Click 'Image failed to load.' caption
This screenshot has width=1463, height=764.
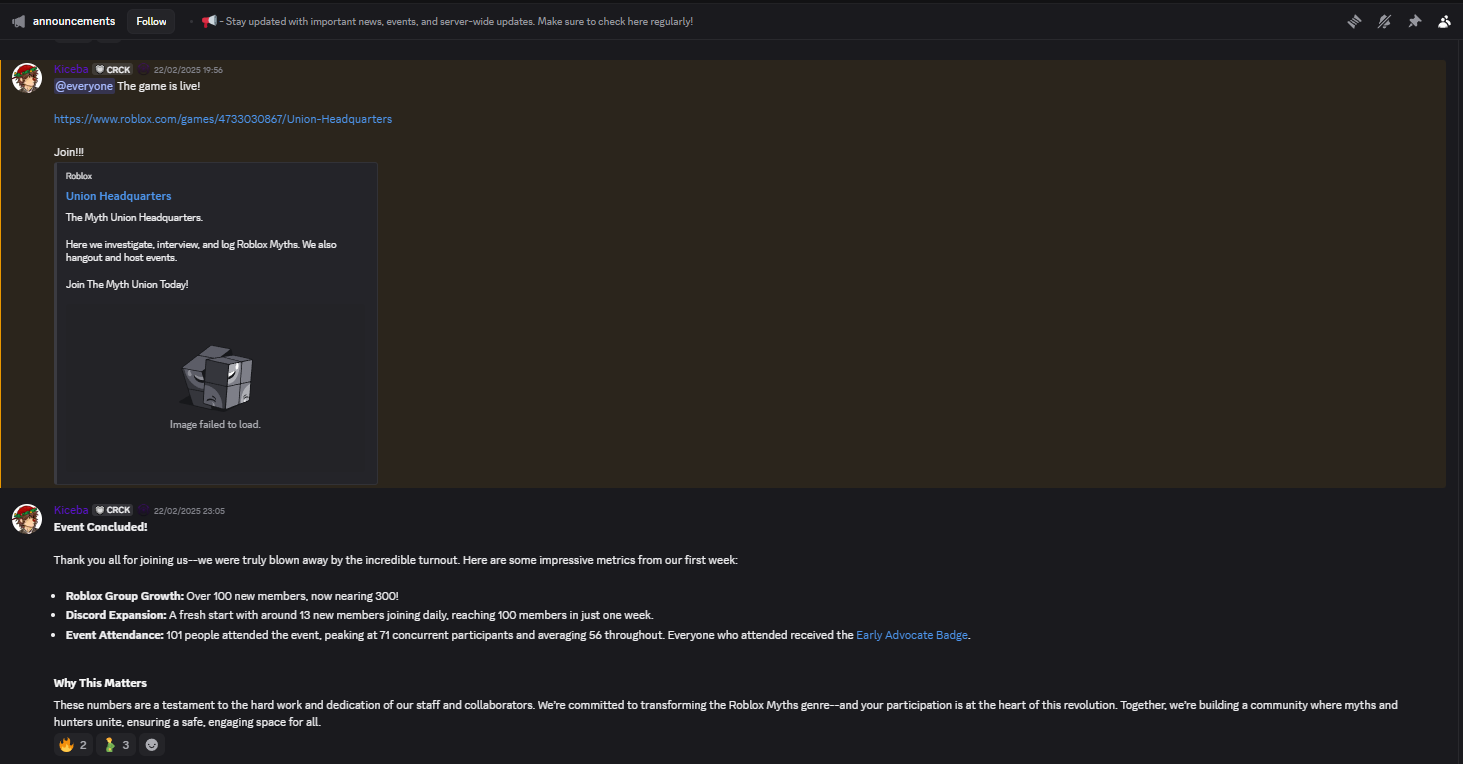click(215, 424)
